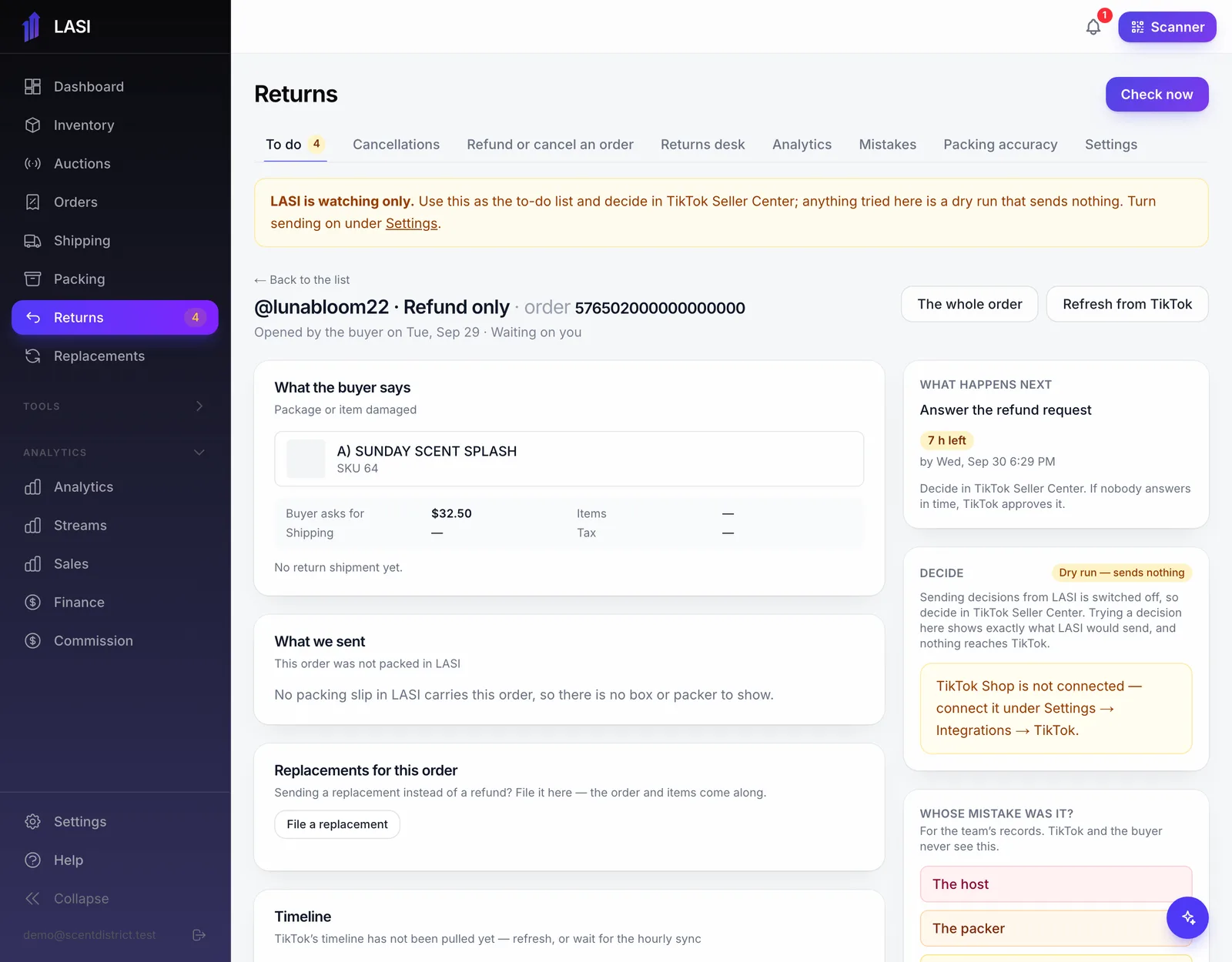Click the logout icon beside the email
This screenshot has width=1232, height=962.
click(199, 935)
